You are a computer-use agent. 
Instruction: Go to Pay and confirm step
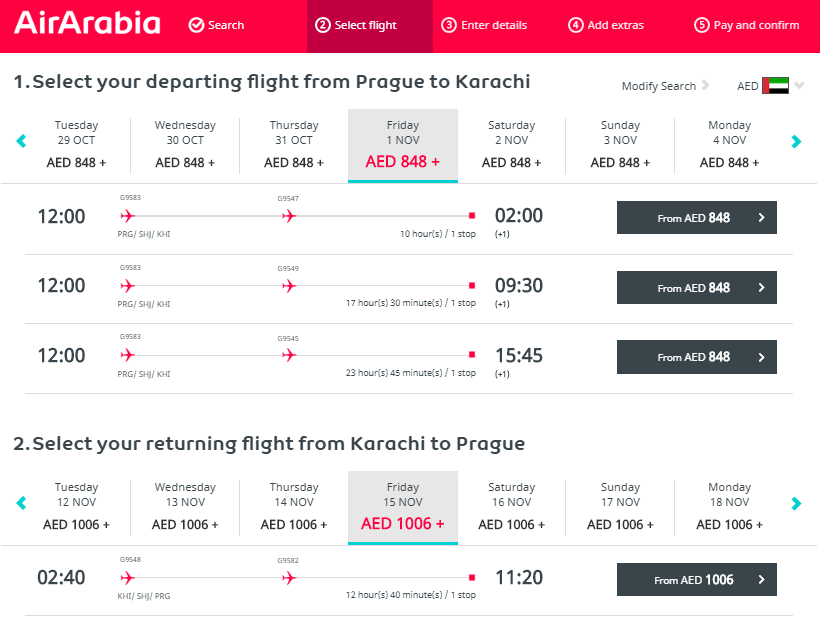point(746,25)
